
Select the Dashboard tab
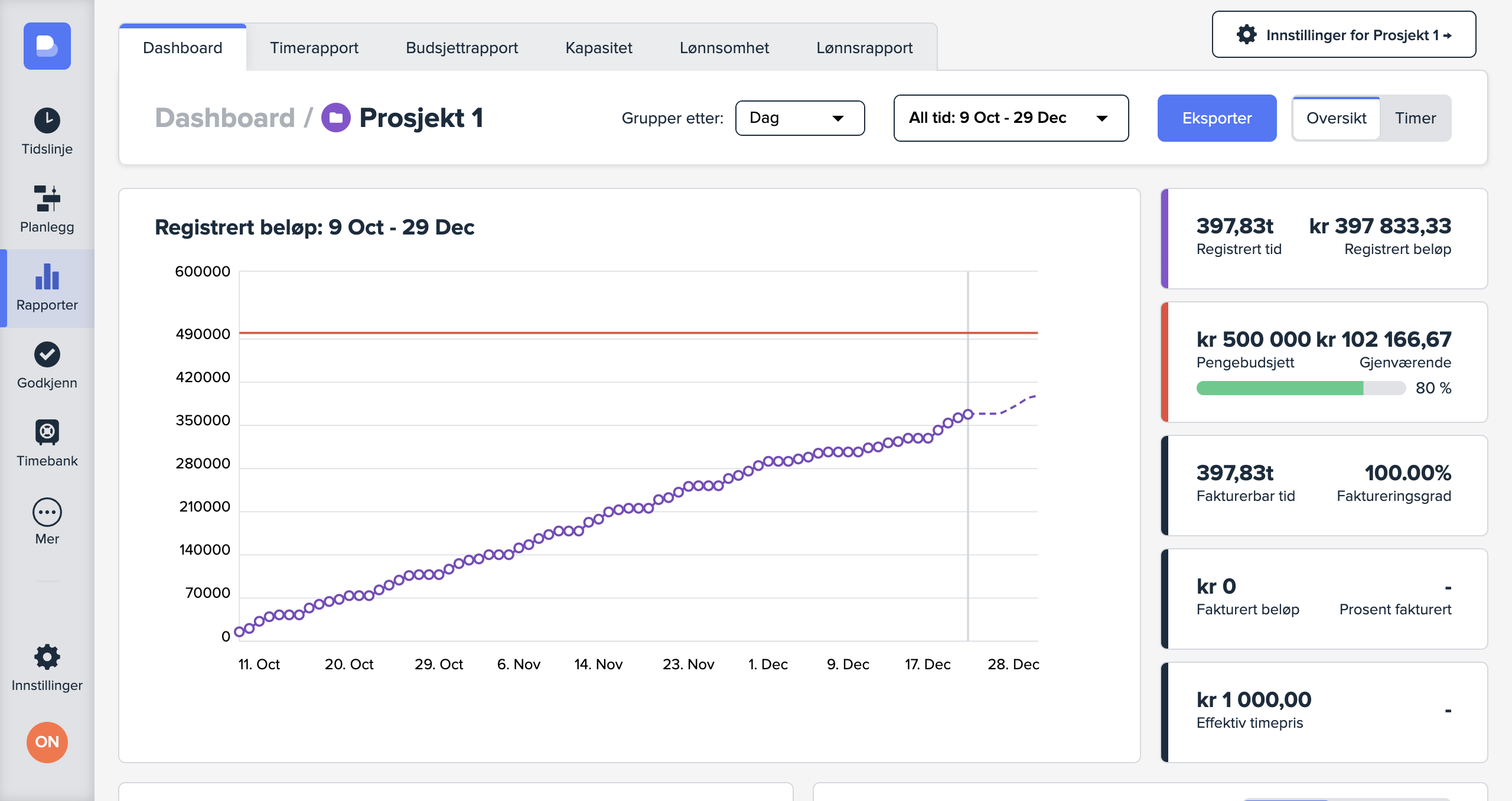(183, 48)
